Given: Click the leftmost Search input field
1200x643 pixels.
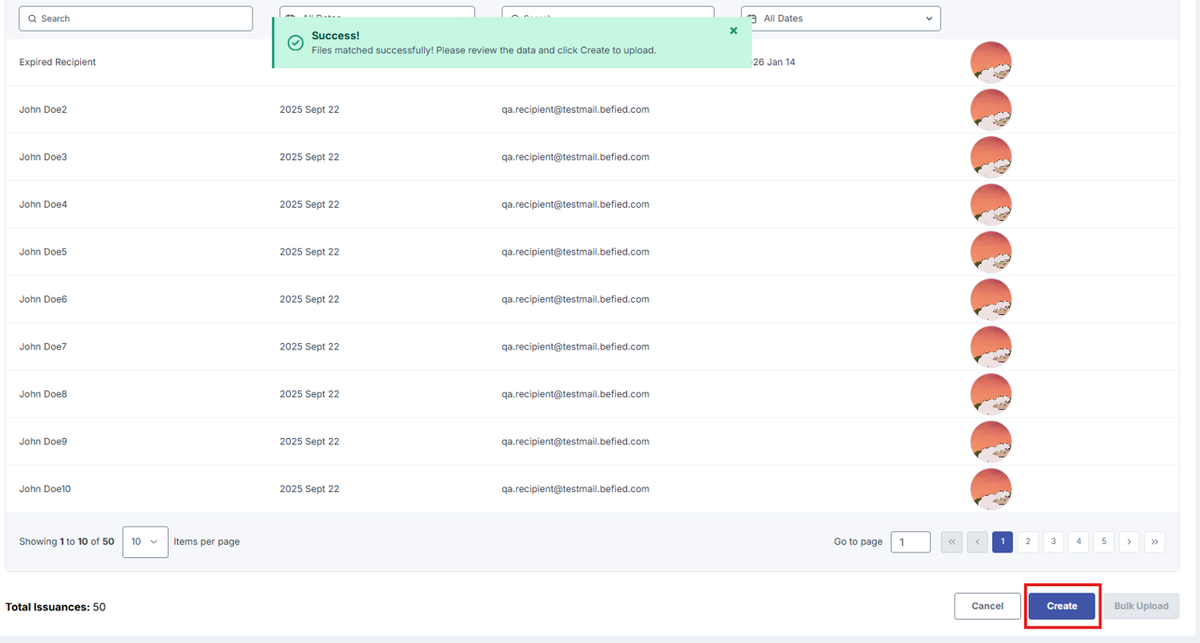Looking at the screenshot, I should (x=136, y=18).
